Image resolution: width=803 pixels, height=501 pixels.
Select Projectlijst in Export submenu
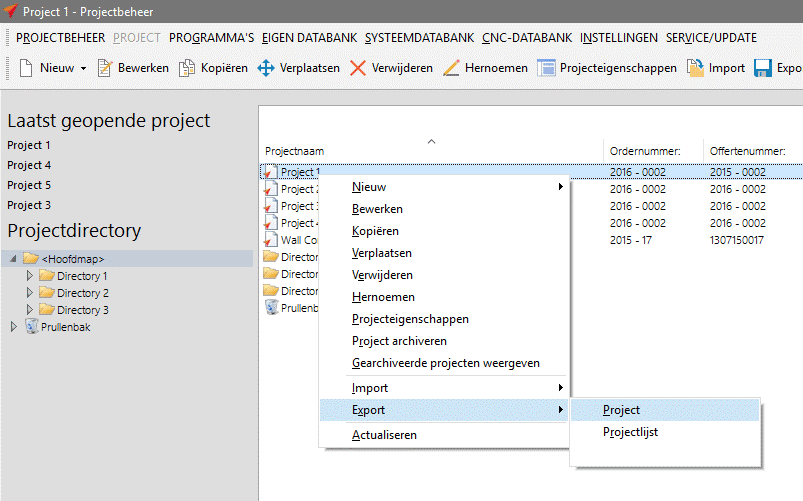(630, 432)
